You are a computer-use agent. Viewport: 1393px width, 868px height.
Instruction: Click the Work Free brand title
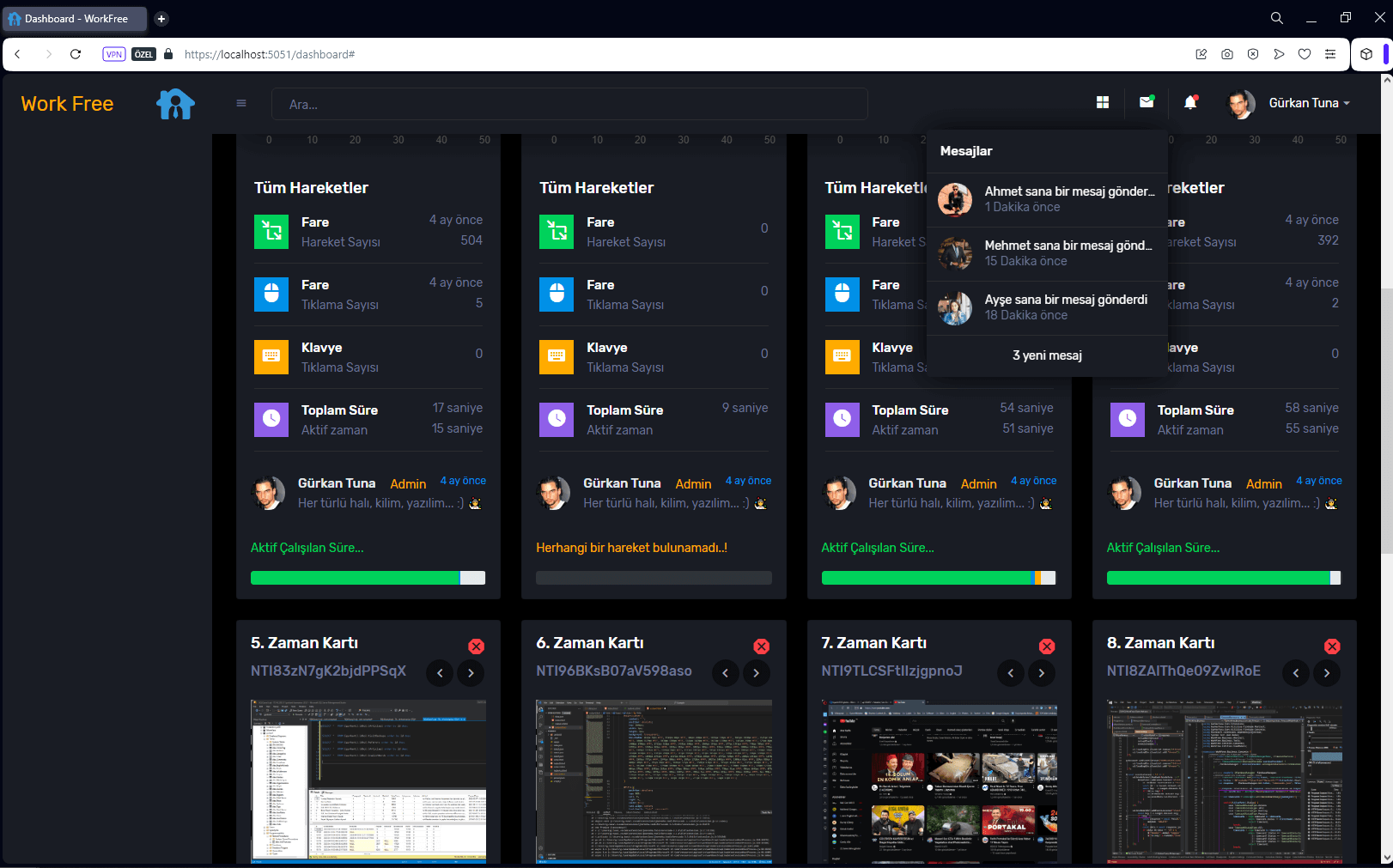[x=67, y=104]
